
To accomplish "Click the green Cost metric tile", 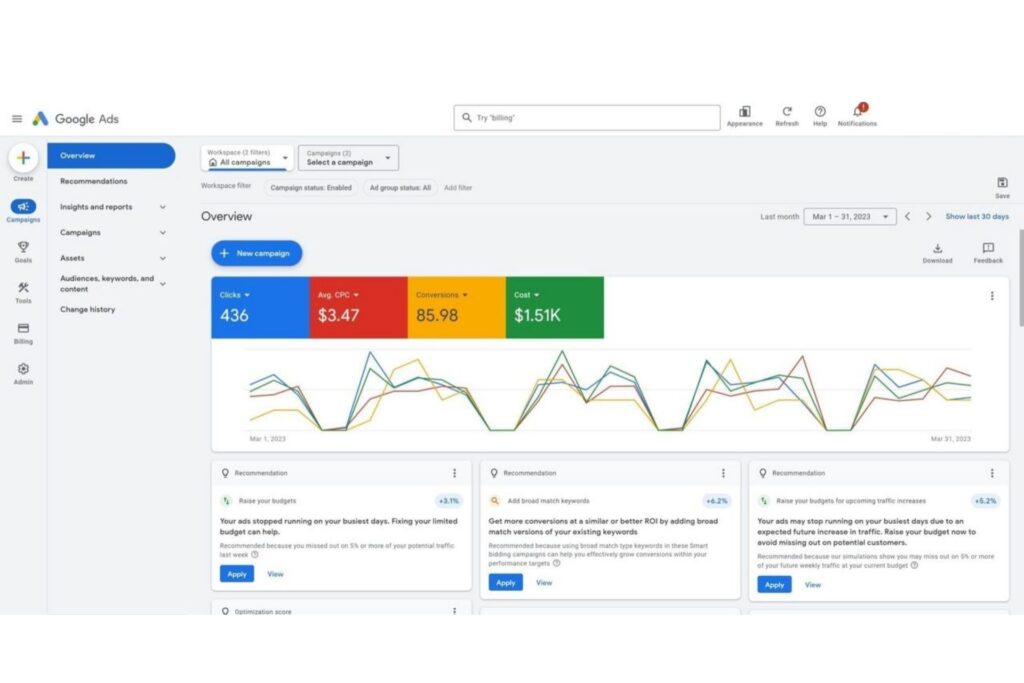I will point(554,308).
